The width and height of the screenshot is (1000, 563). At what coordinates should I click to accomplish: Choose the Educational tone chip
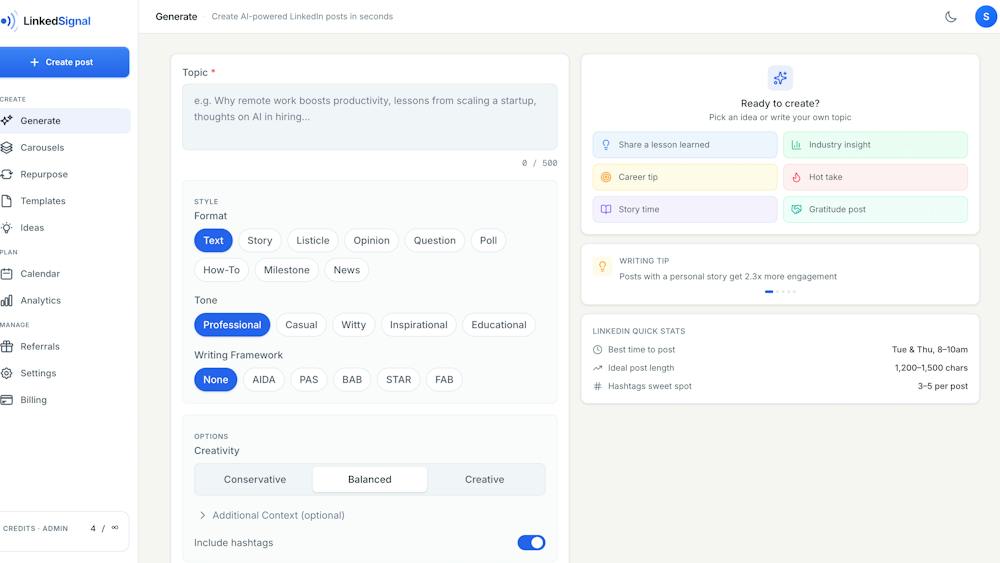click(499, 325)
